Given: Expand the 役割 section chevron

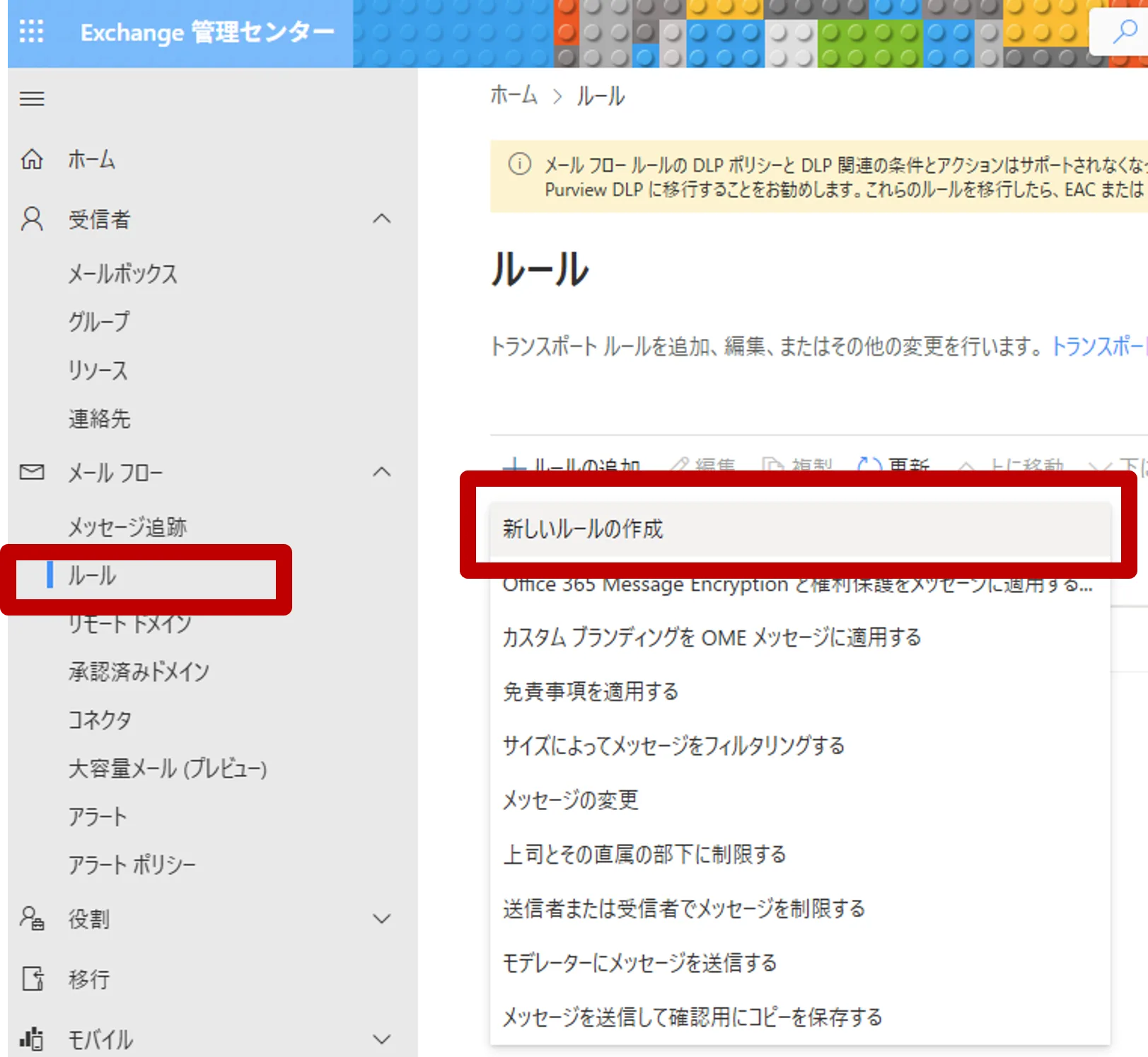Looking at the screenshot, I should [x=381, y=919].
